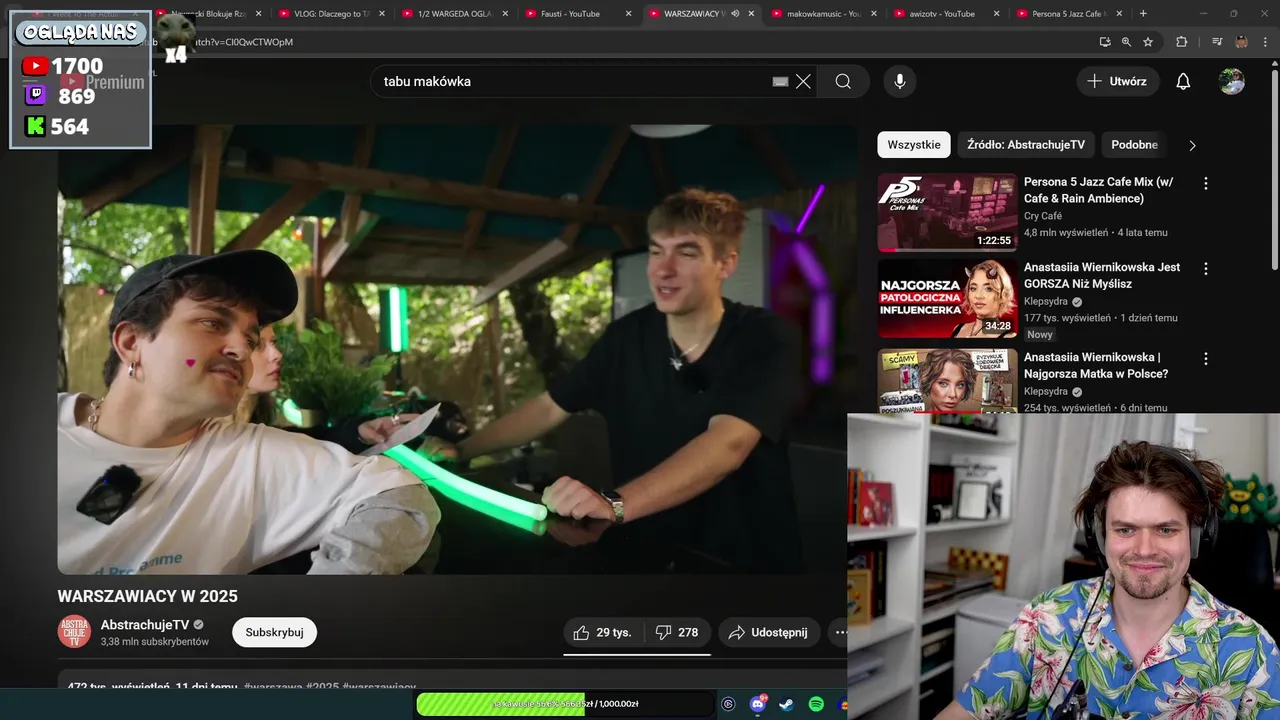Open Logitech G Hub taskbar icon
Image resolution: width=1280 pixels, height=720 pixels.
pos(728,704)
